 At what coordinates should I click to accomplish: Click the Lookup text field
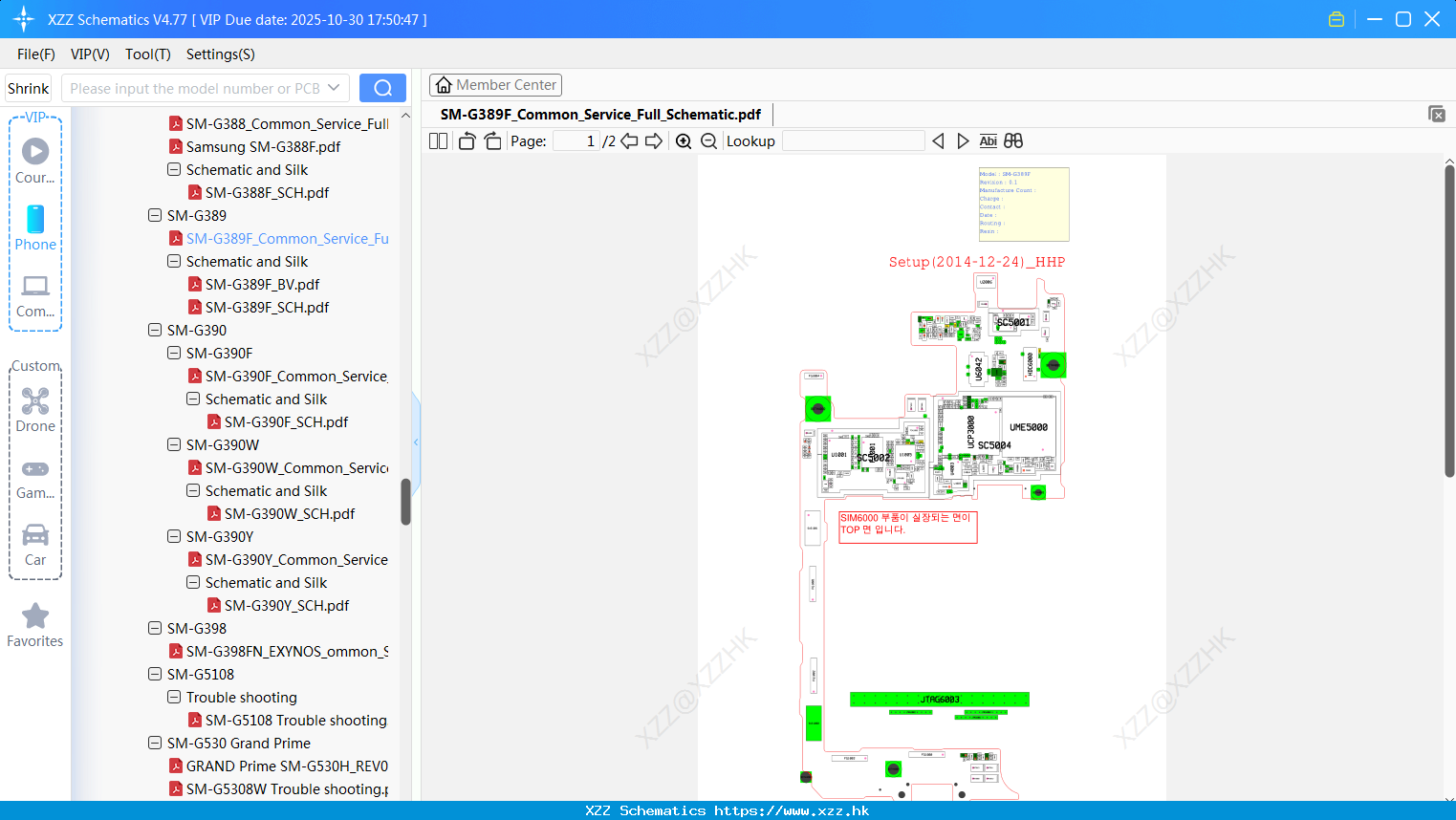click(853, 141)
